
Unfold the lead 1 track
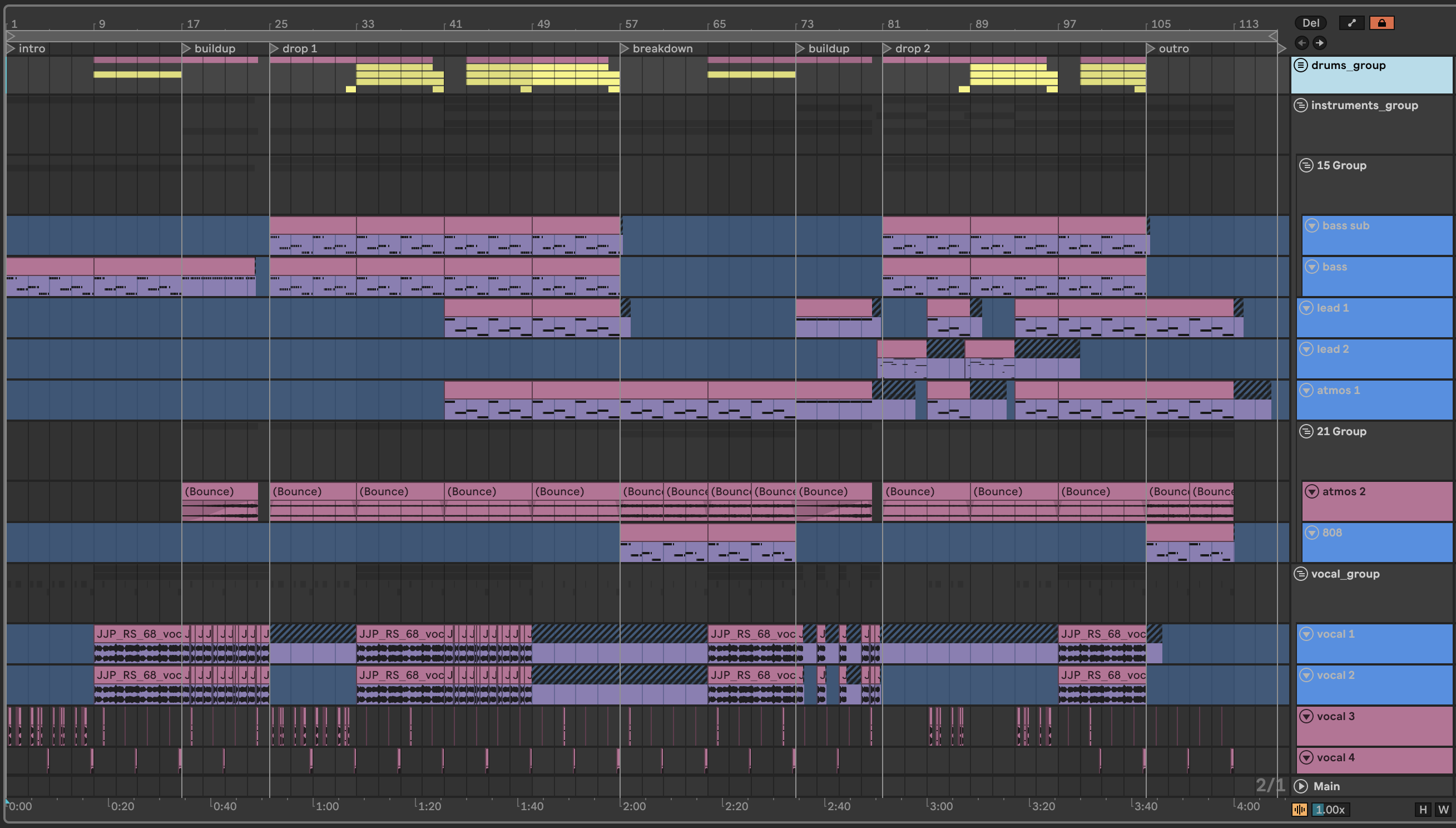pos(1306,308)
